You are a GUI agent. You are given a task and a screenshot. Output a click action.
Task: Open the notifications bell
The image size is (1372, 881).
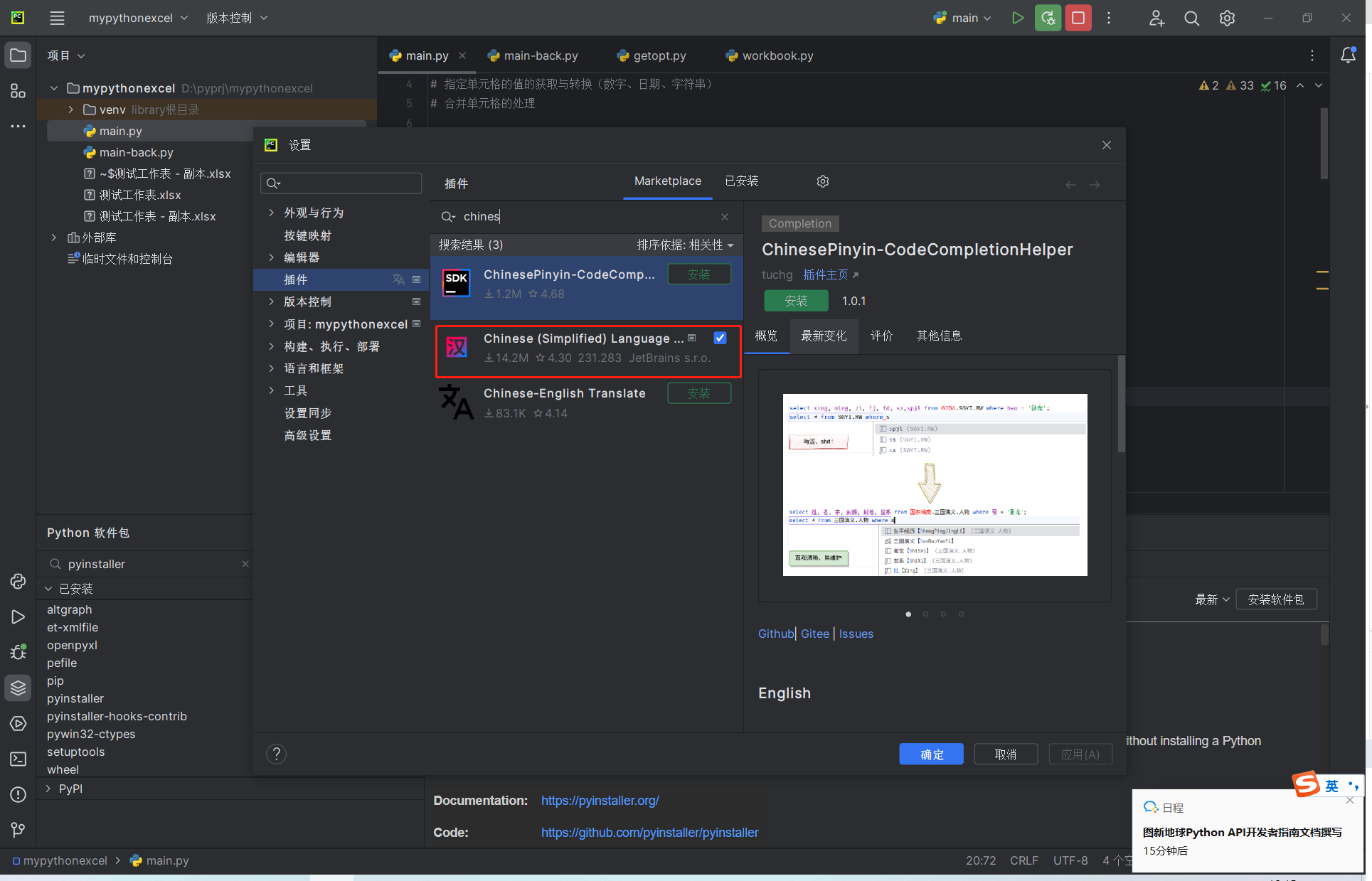(1349, 55)
